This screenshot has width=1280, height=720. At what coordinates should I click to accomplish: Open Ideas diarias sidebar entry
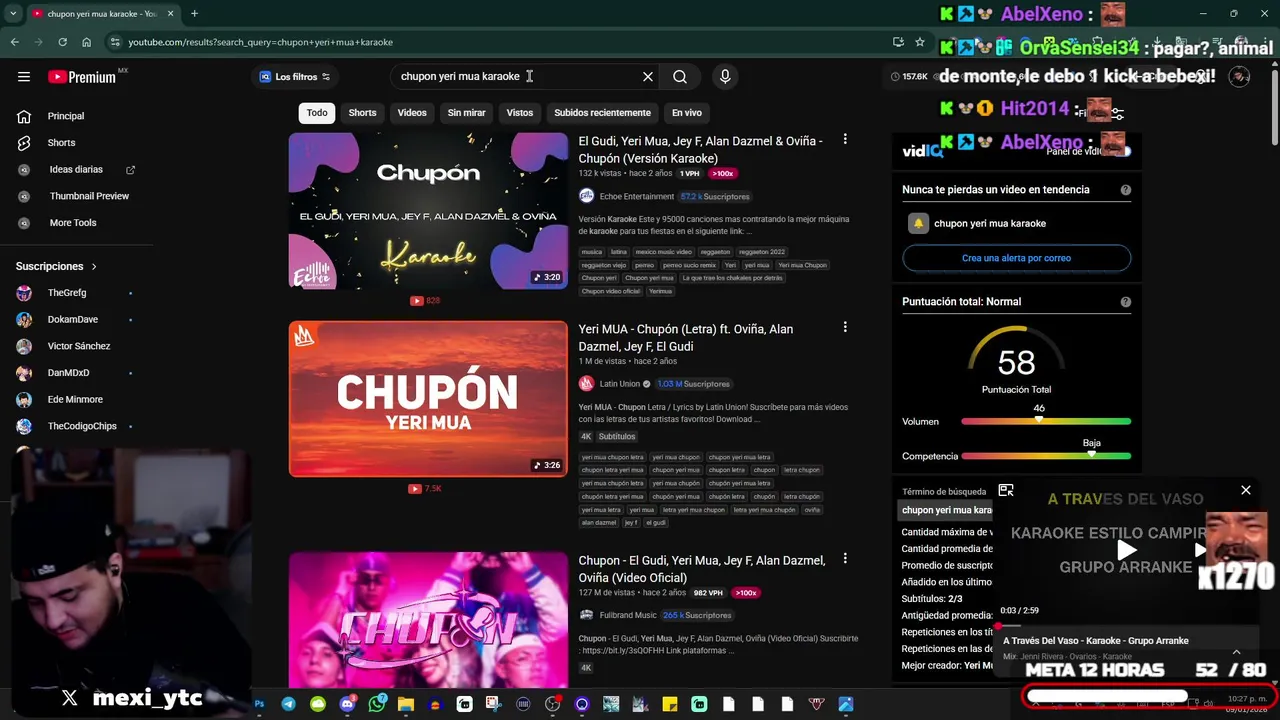coord(76,170)
